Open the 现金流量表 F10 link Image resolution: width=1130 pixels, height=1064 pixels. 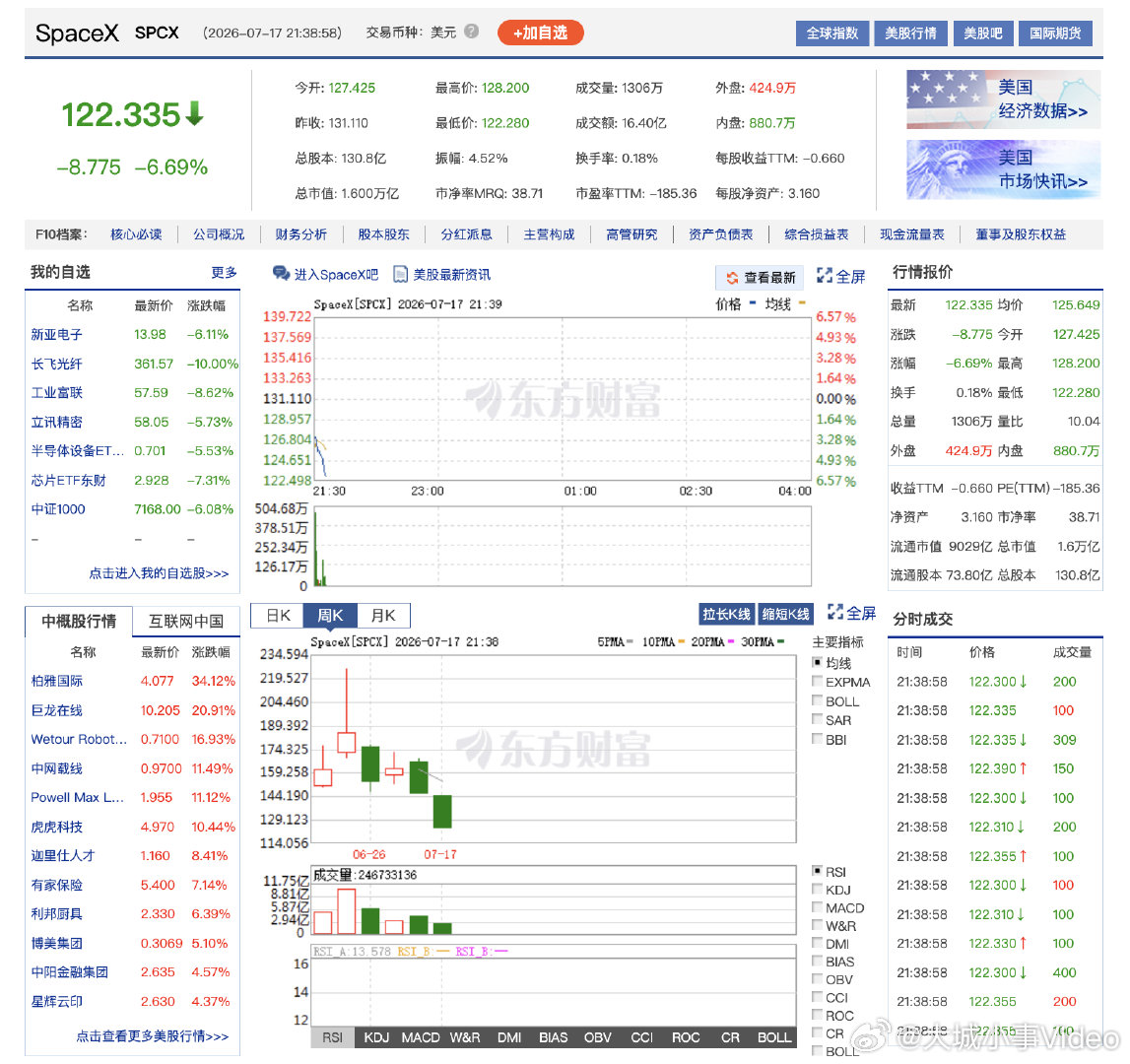pyautogui.click(x=911, y=234)
